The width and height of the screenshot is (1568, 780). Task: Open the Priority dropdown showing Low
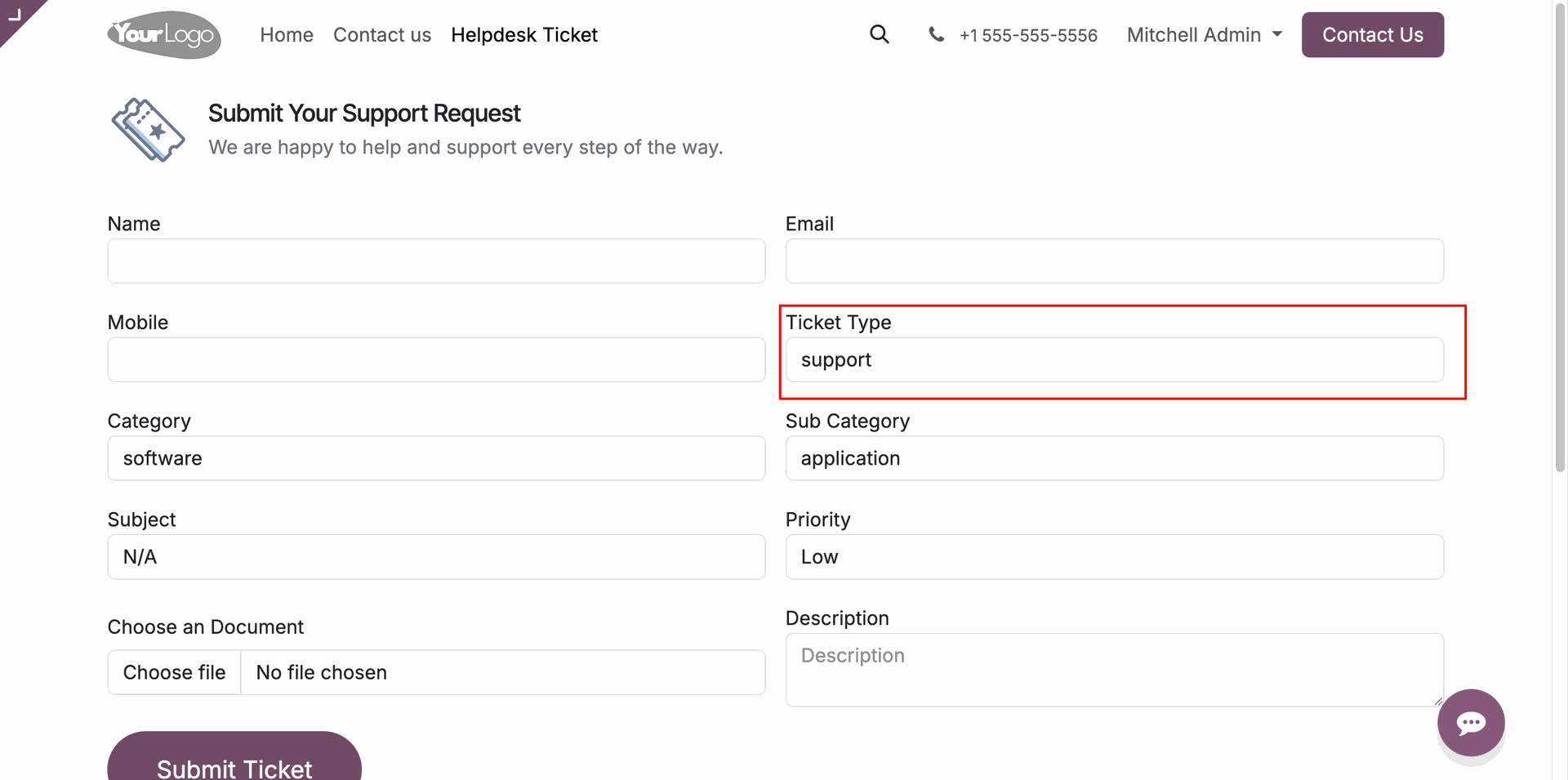coord(1114,557)
